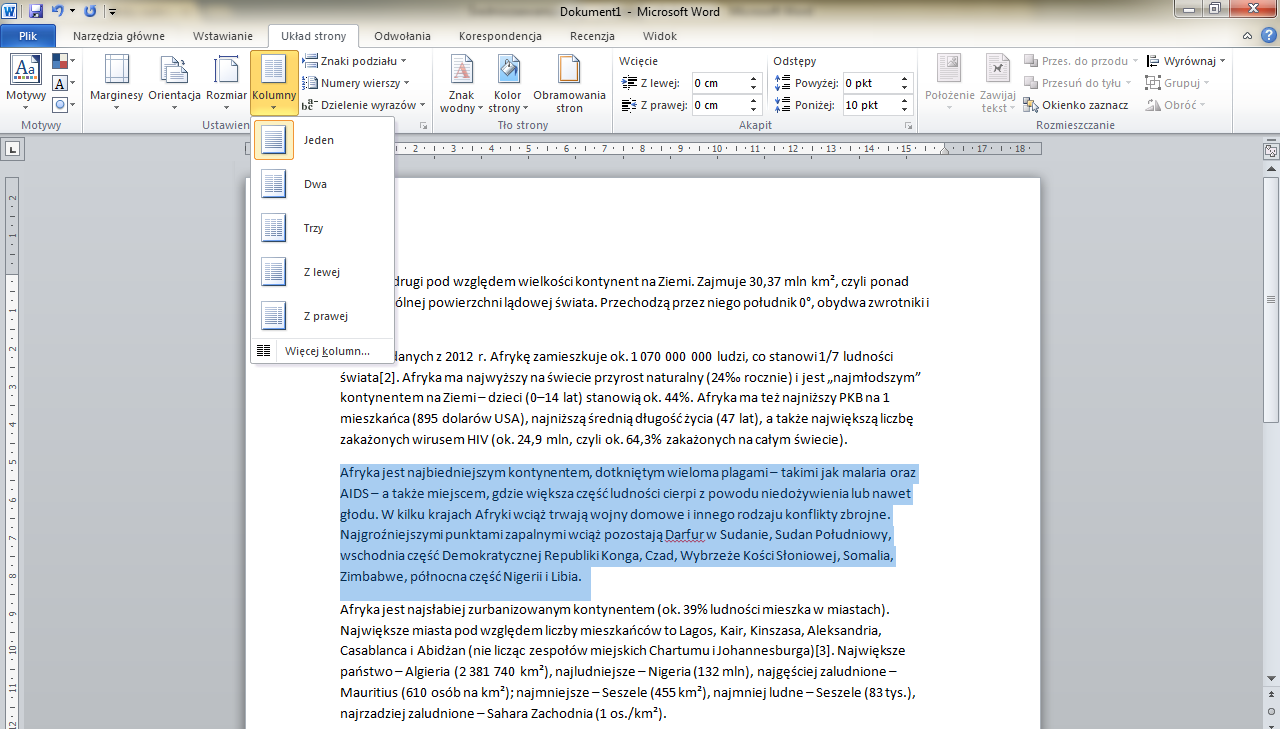This screenshot has width=1280, height=729.
Task: Click the underlined word Darfur in text
Action: point(685,535)
